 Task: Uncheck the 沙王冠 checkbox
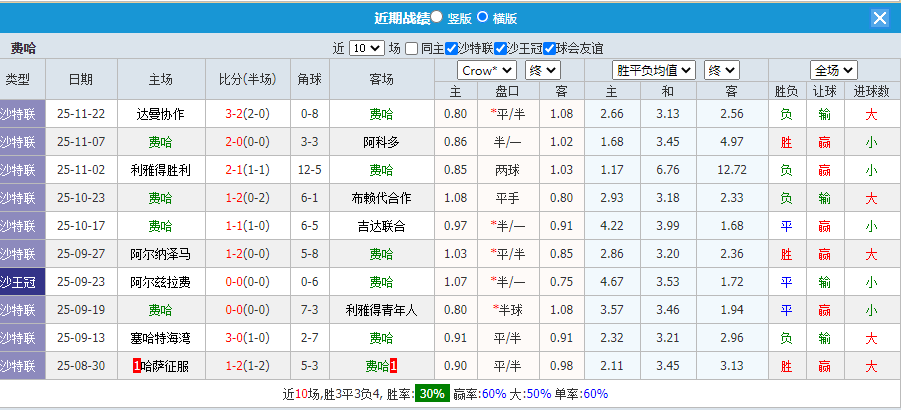pyautogui.click(x=500, y=48)
